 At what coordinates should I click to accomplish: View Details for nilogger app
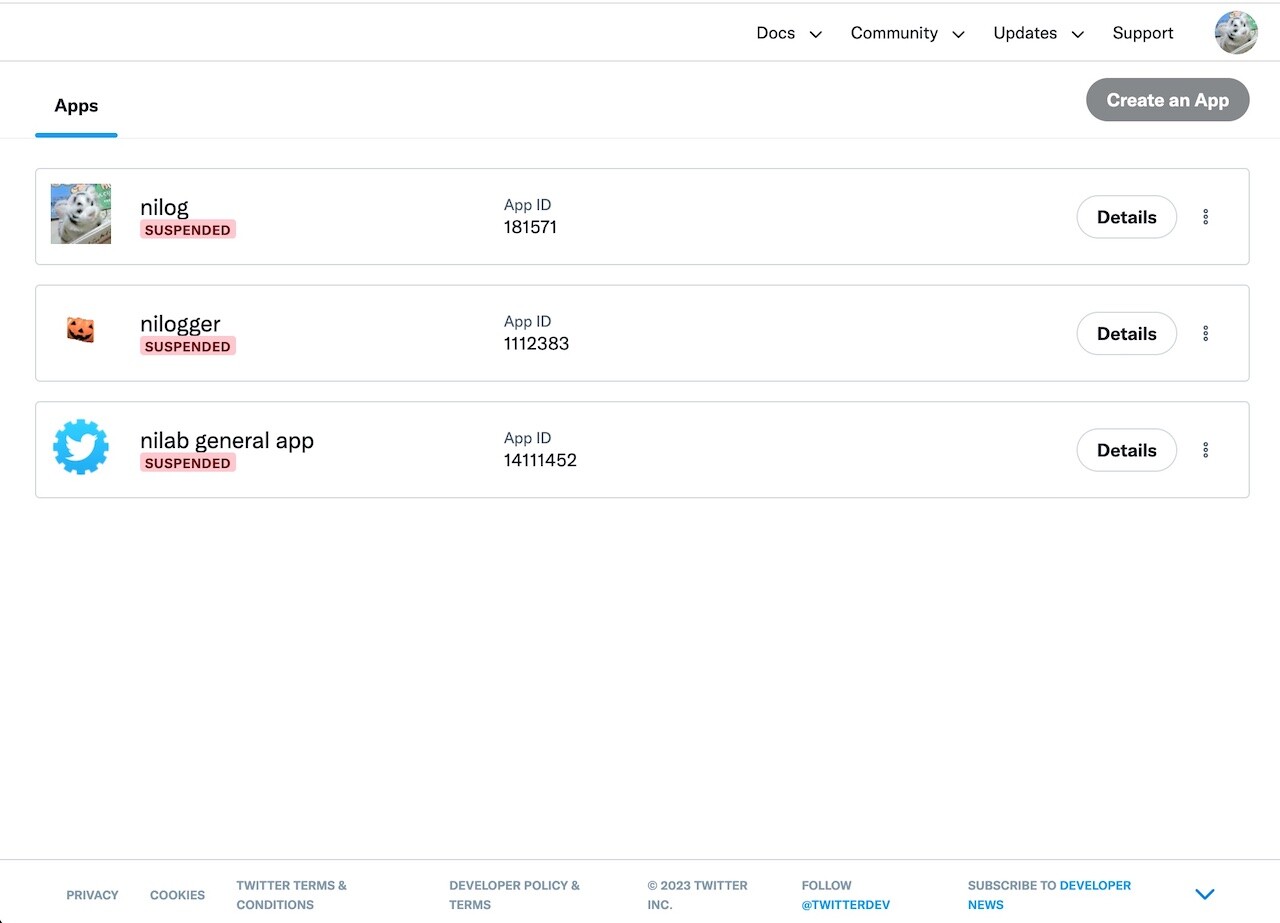coord(1127,333)
